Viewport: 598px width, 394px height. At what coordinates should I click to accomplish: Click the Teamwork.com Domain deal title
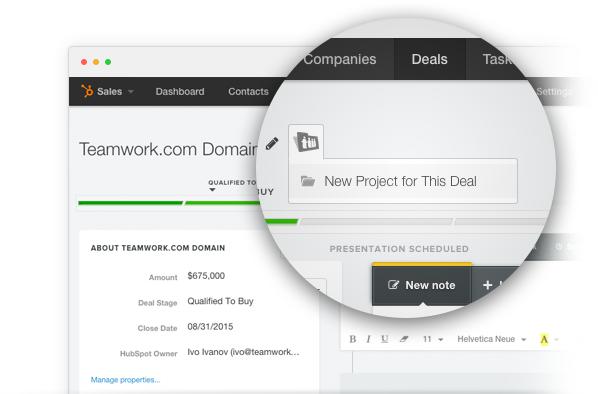point(168,149)
